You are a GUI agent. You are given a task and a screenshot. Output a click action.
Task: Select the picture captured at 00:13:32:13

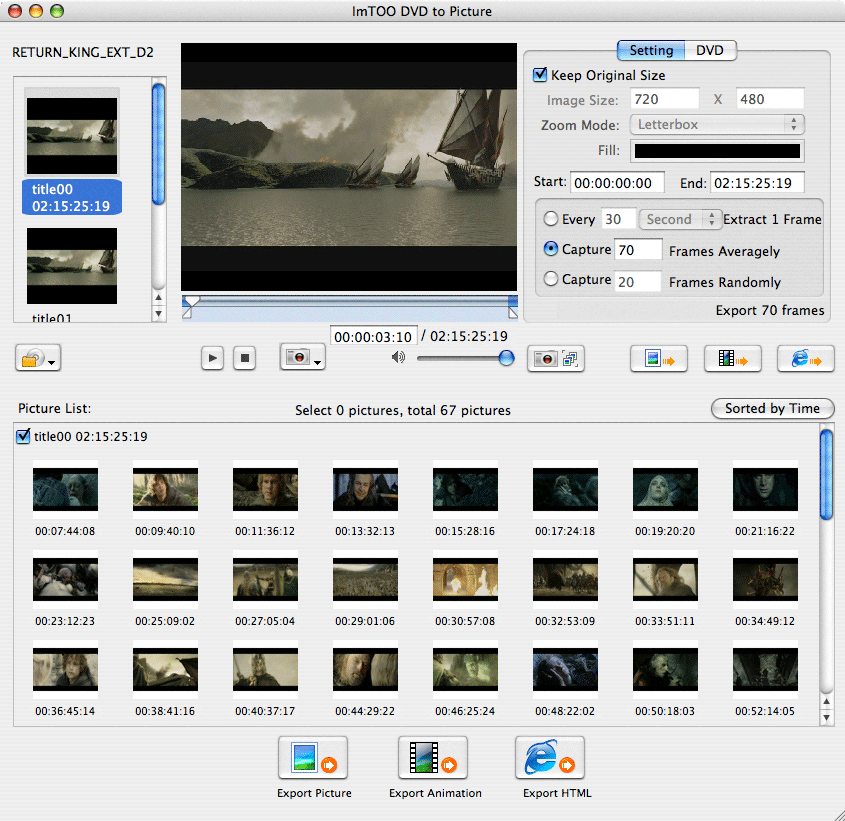tap(365, 489)
